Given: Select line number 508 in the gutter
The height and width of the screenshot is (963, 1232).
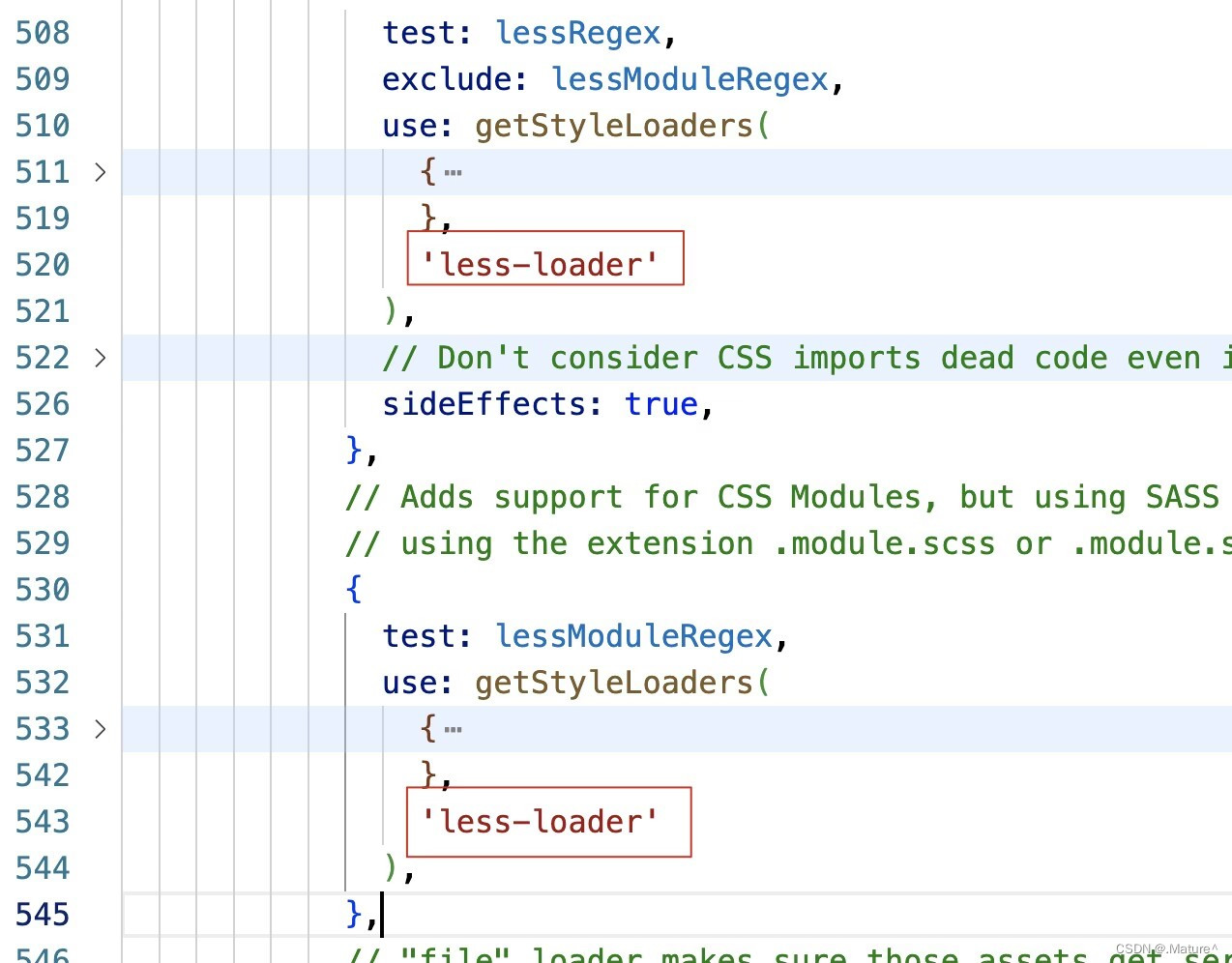Looking at the screenshot, I should 42,32.
